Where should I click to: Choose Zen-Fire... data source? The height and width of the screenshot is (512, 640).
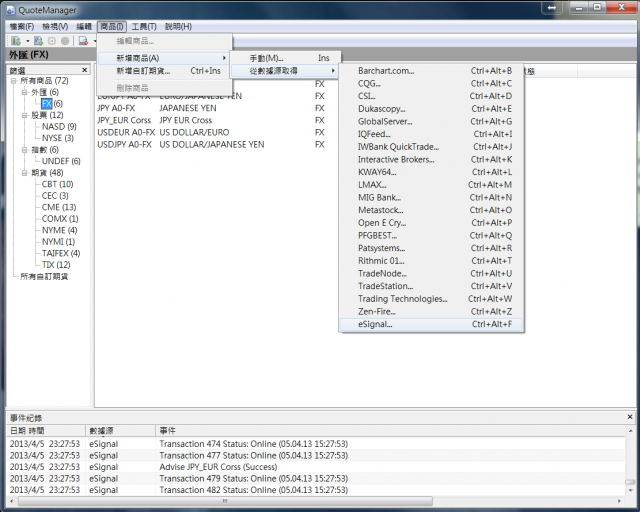(431, 311)
